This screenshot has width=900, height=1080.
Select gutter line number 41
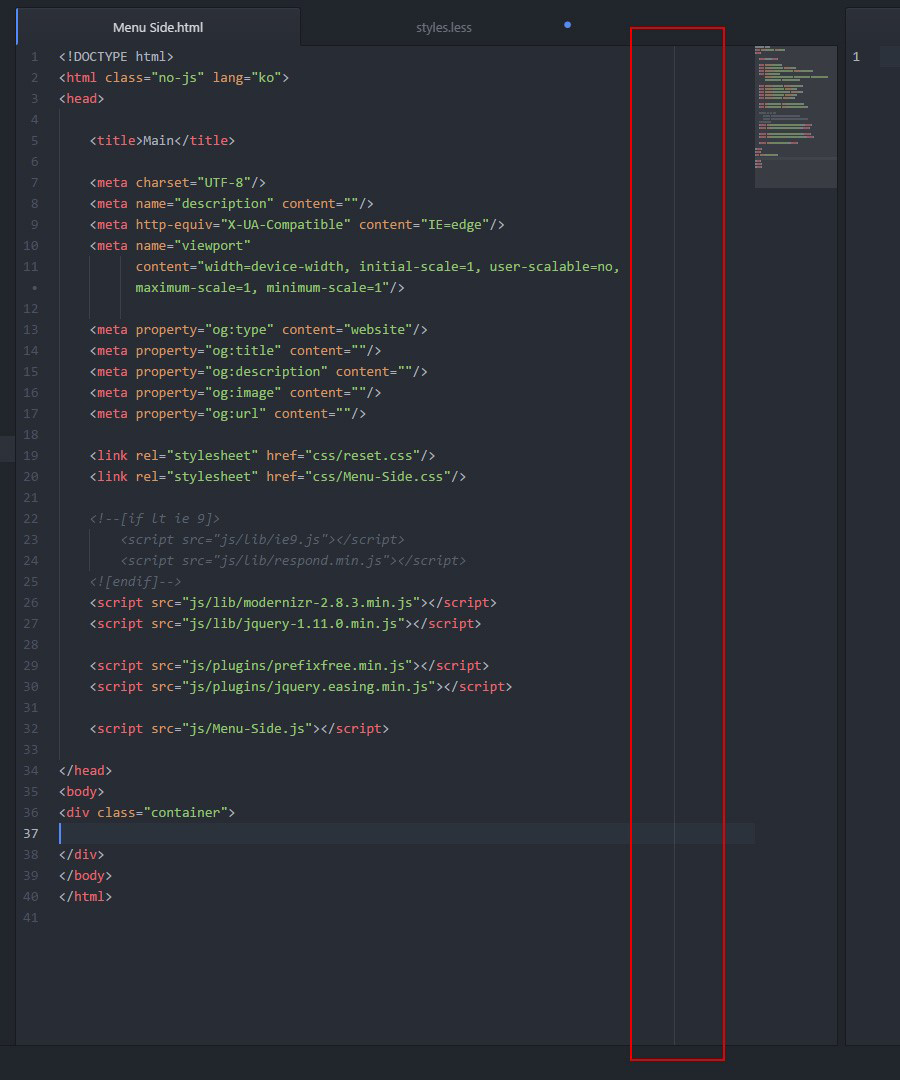pos(31,918)
